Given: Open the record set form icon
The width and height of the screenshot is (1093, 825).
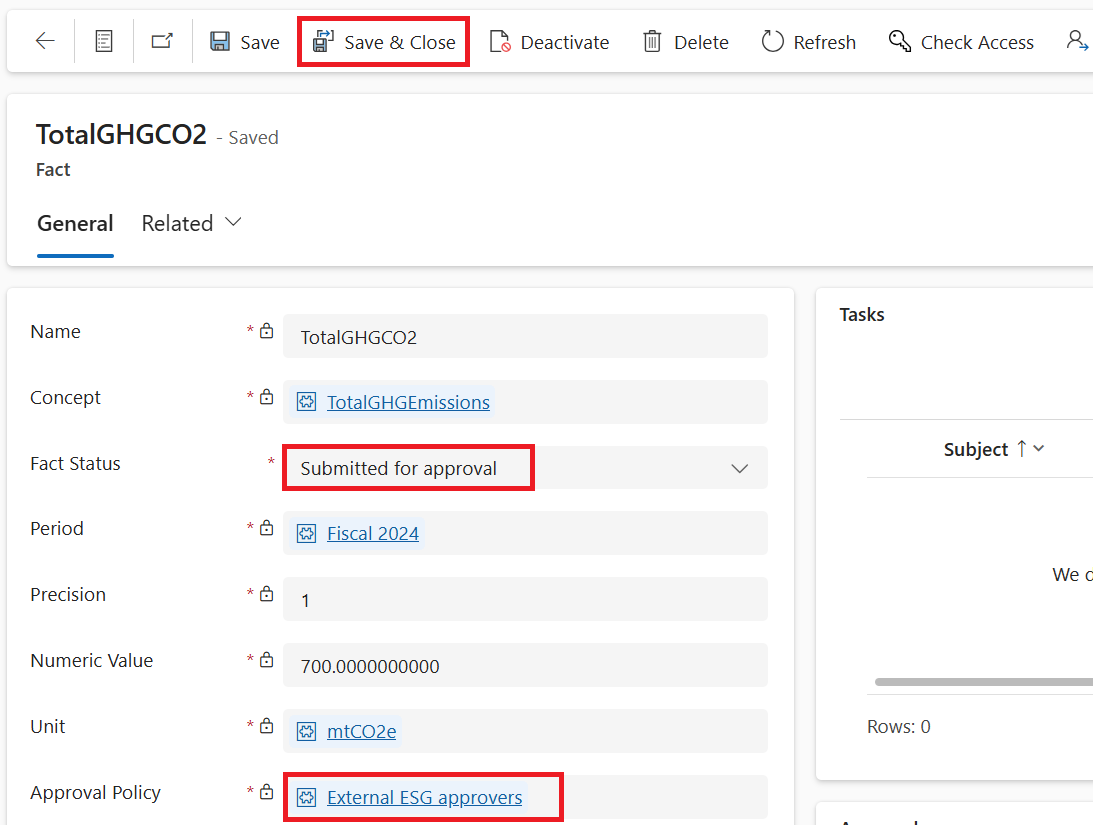Looking at the screenshot, I should (x=104, y=41).
